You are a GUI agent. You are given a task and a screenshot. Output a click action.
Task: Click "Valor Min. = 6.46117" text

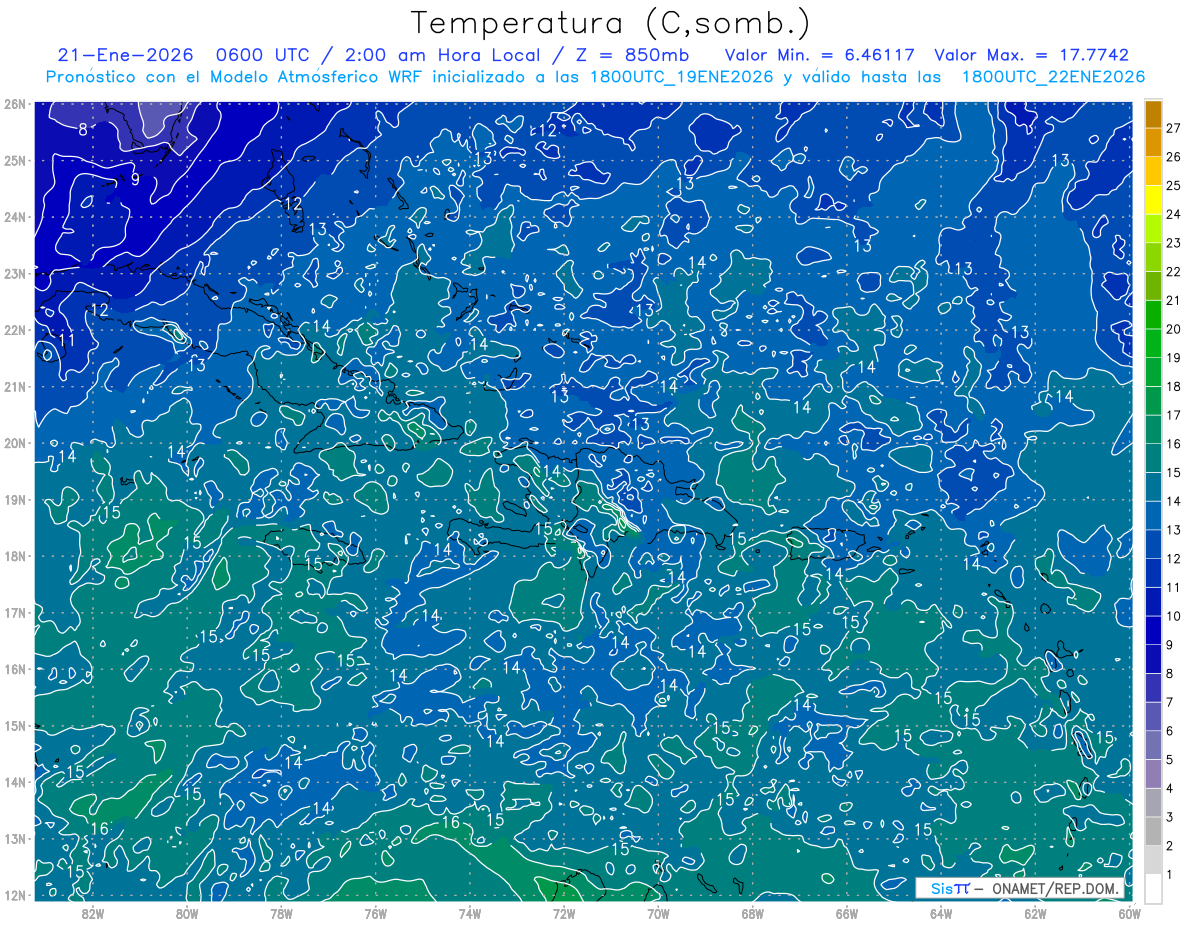[x=819, y=56]
